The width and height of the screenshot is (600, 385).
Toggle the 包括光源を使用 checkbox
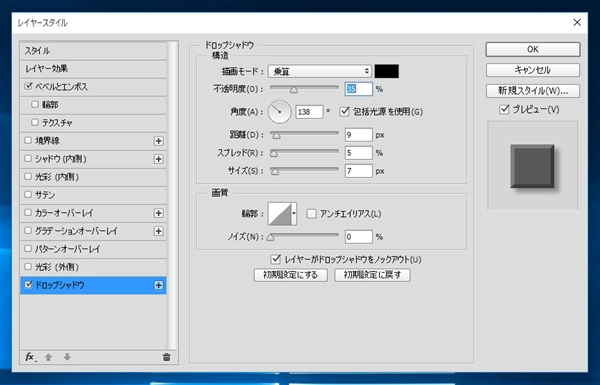[344, 111]
